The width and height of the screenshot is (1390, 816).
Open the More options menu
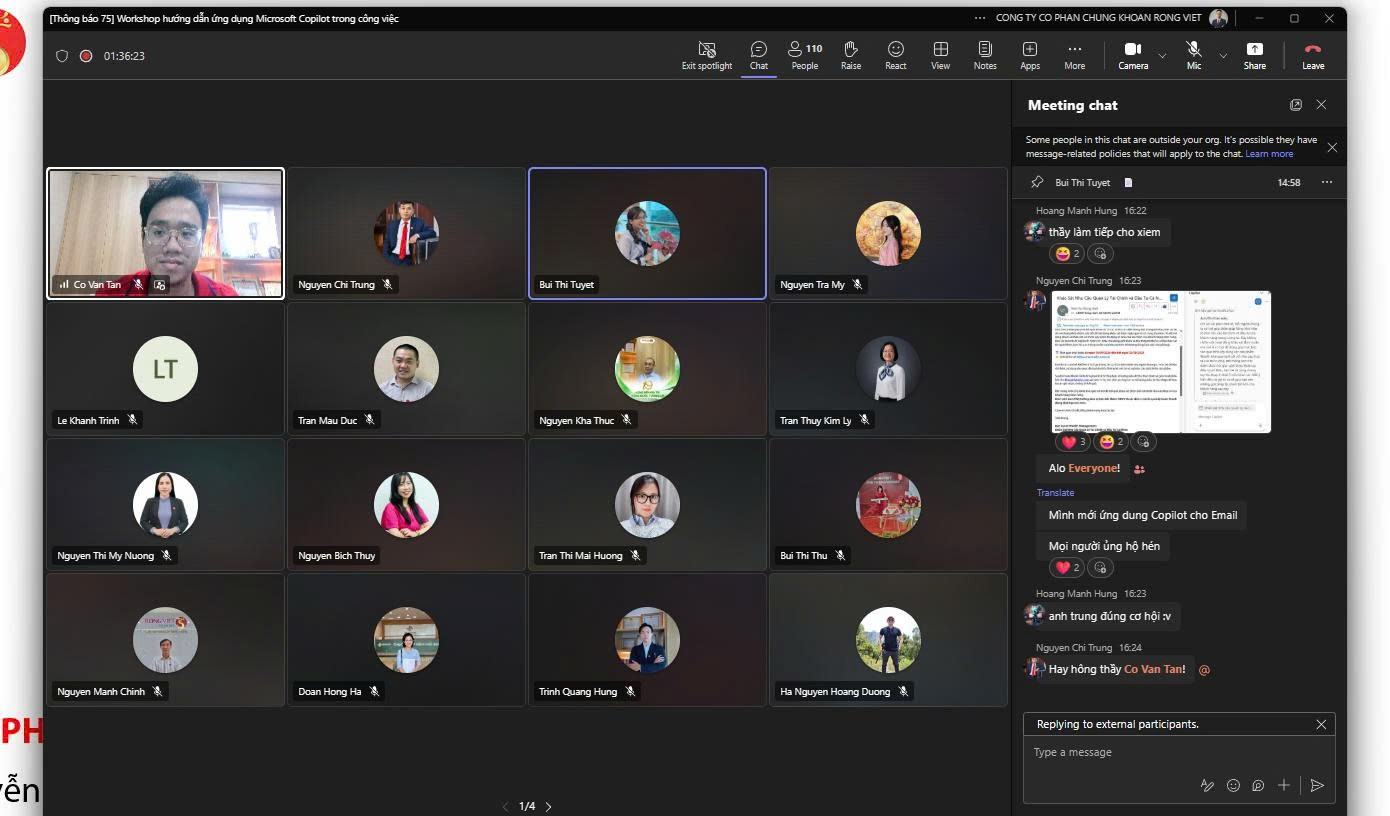point(1075,55)
